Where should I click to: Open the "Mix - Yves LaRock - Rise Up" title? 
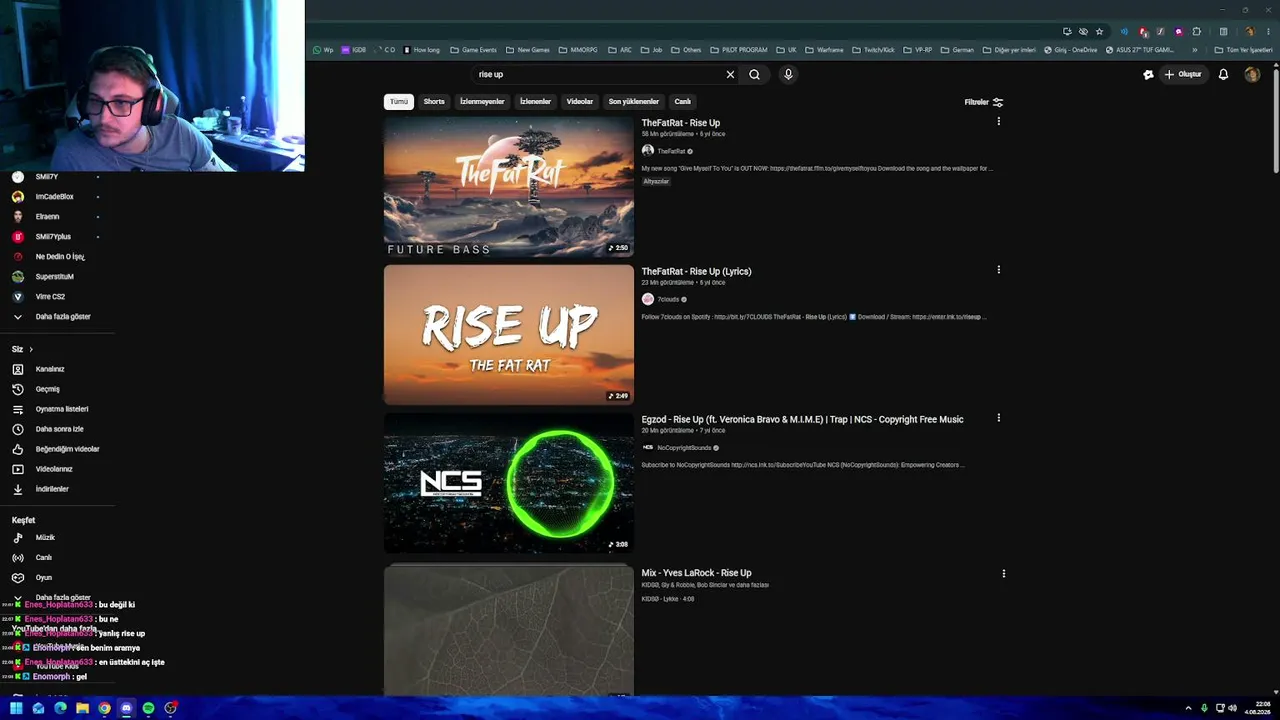pos(696,573)
